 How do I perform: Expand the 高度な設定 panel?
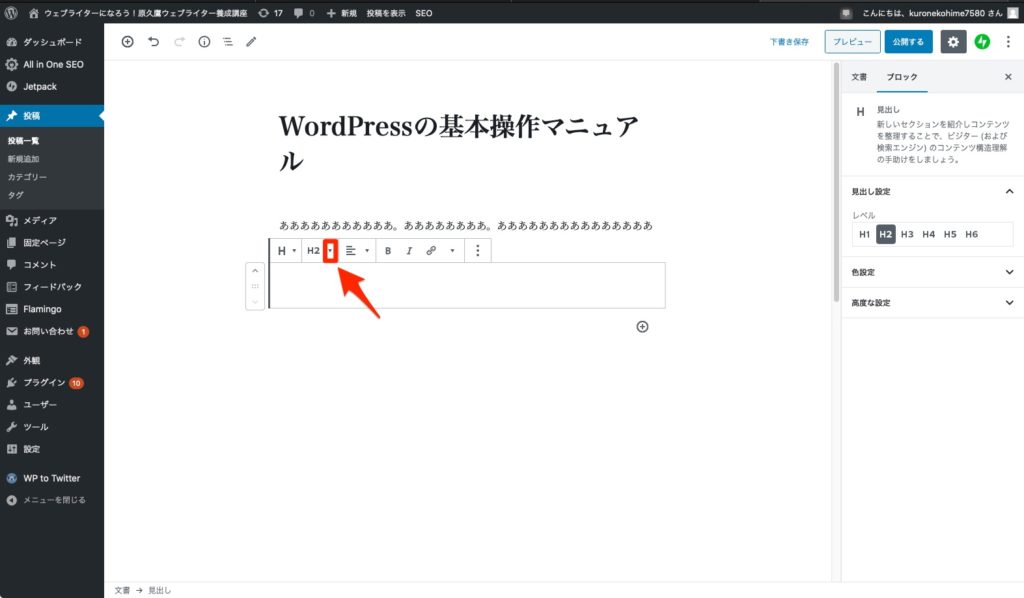click(932, 303)
